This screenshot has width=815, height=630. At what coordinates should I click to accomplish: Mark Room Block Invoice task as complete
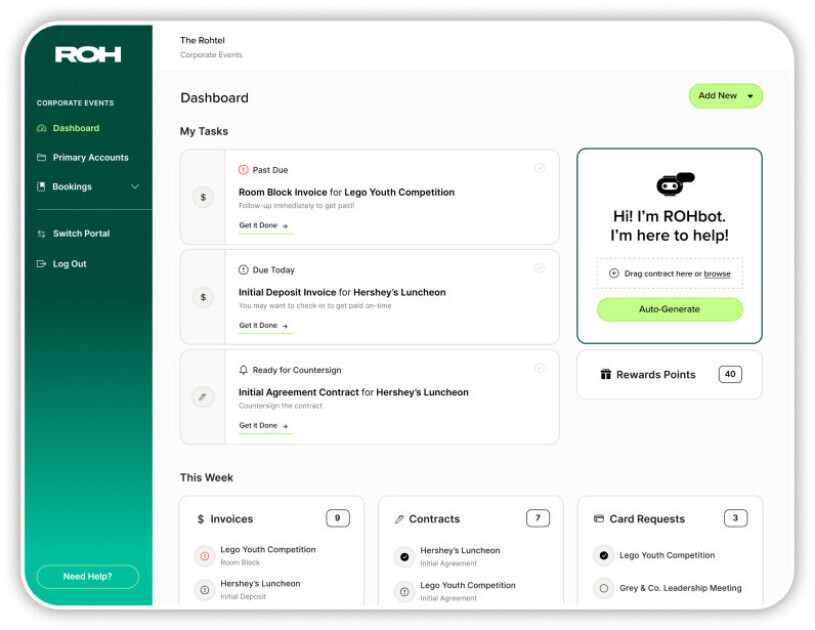[x=540, y=168]
